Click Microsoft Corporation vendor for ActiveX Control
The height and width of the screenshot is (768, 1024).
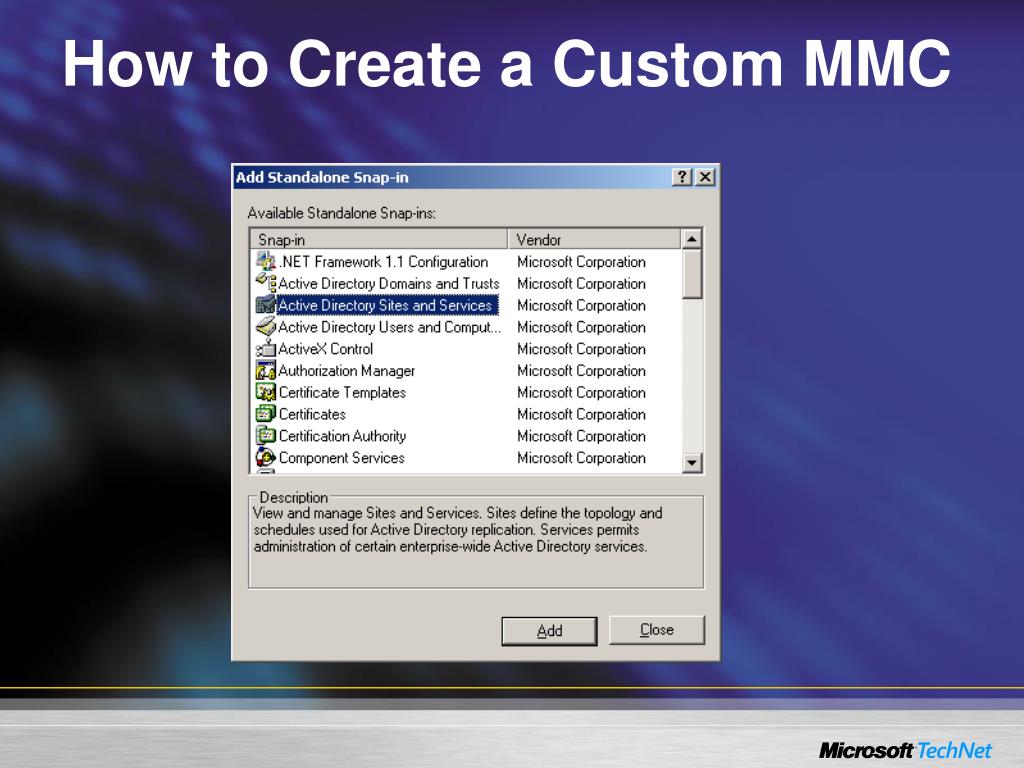coord(581,349)
